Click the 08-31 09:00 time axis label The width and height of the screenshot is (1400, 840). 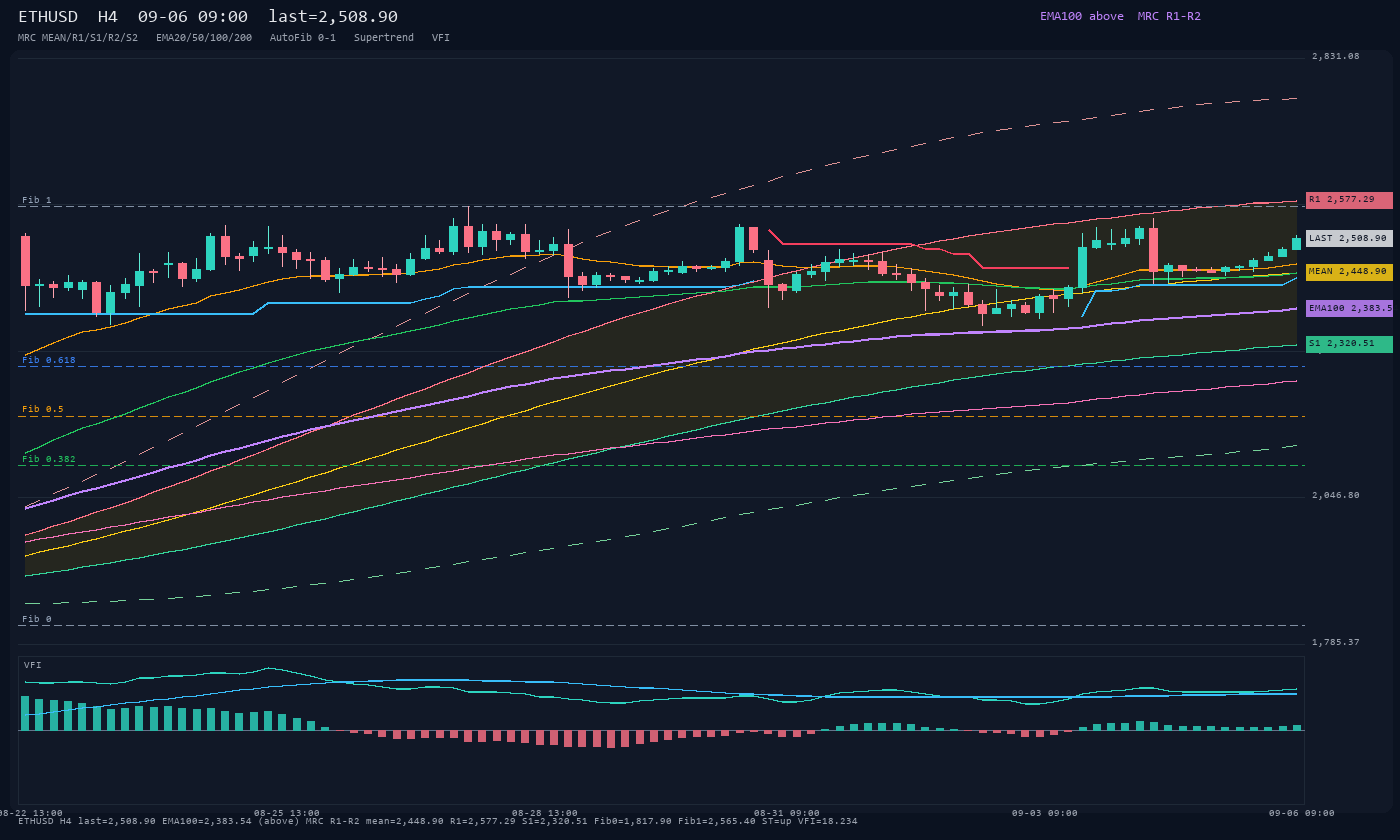(x=787, y=813)
